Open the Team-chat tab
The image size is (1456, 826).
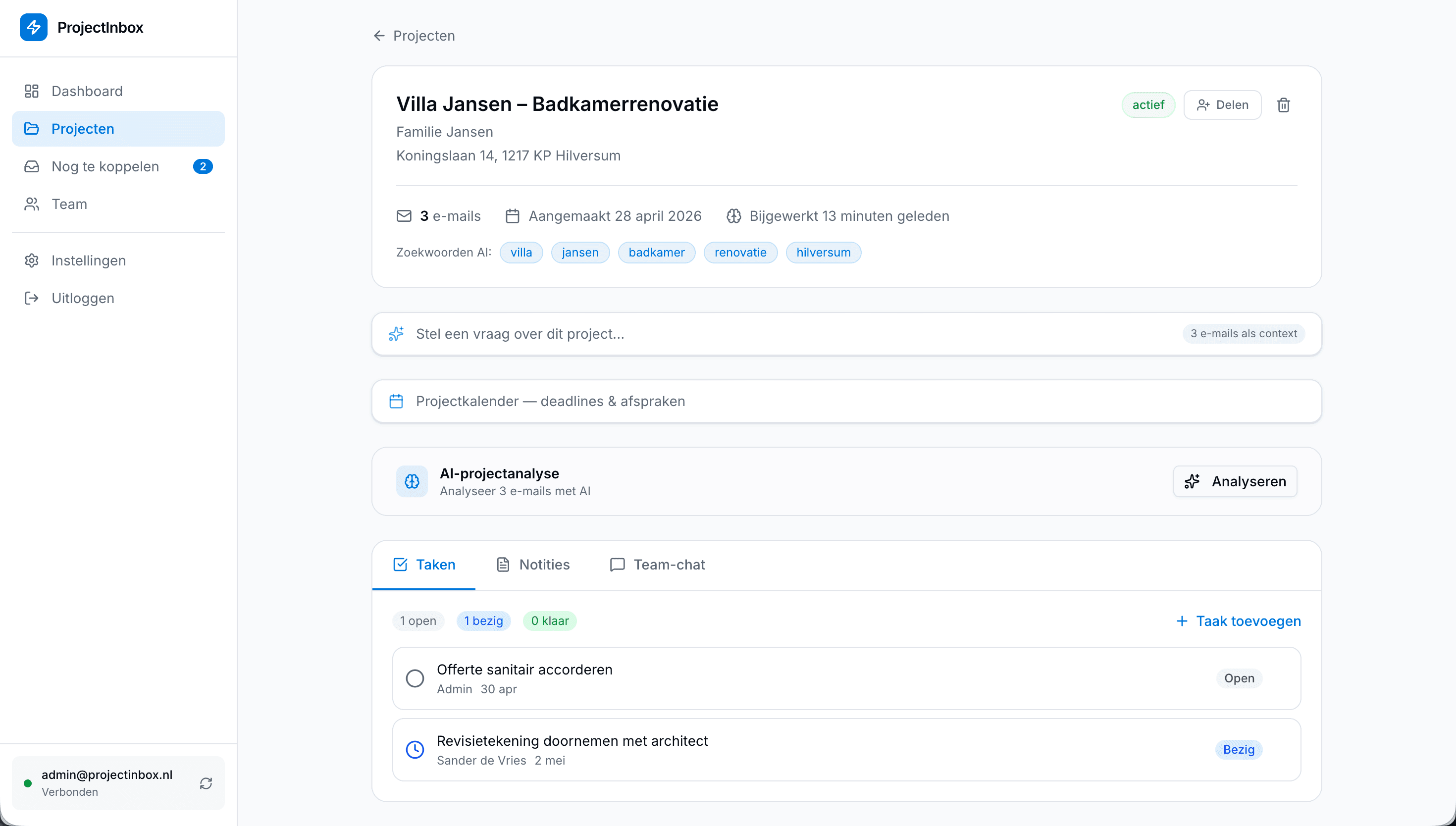point(669,565)
